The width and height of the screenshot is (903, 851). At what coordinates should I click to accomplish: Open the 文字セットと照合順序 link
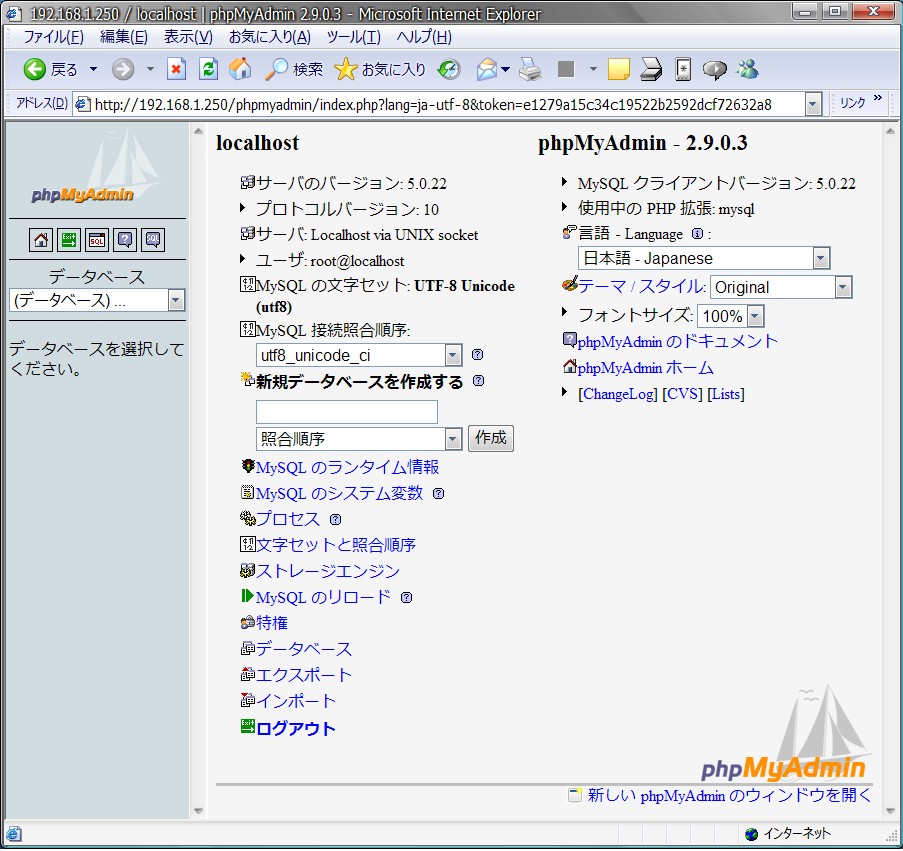click(x=336, y=546)
